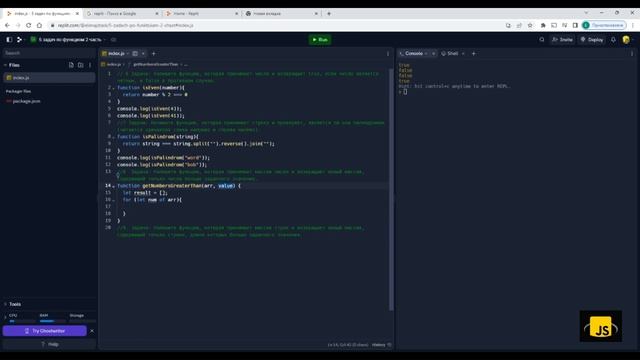Open the editor pane three-dot menu
The image size is (640, 360).
[388, 53]
